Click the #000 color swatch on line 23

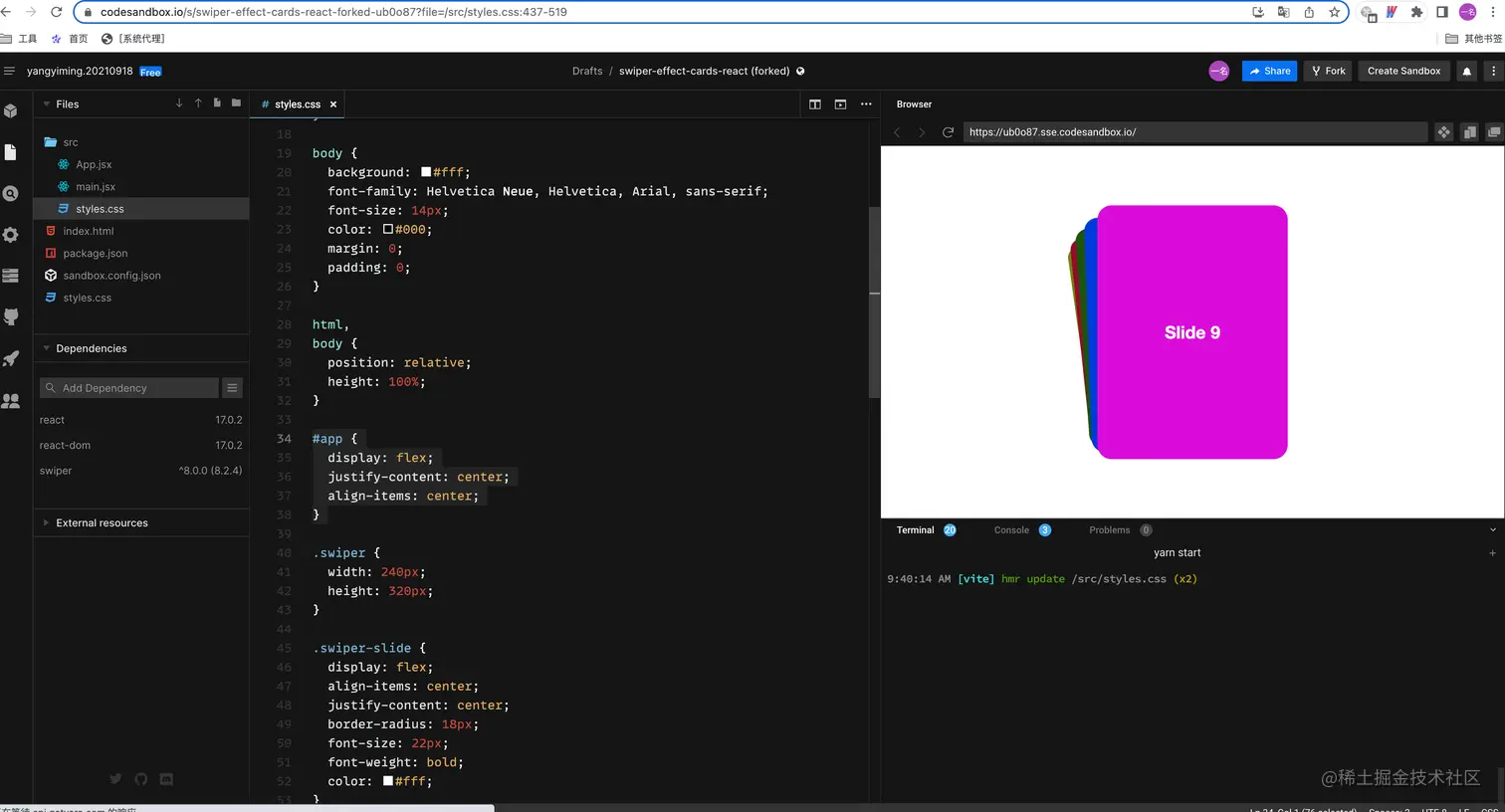click(388, 229)
